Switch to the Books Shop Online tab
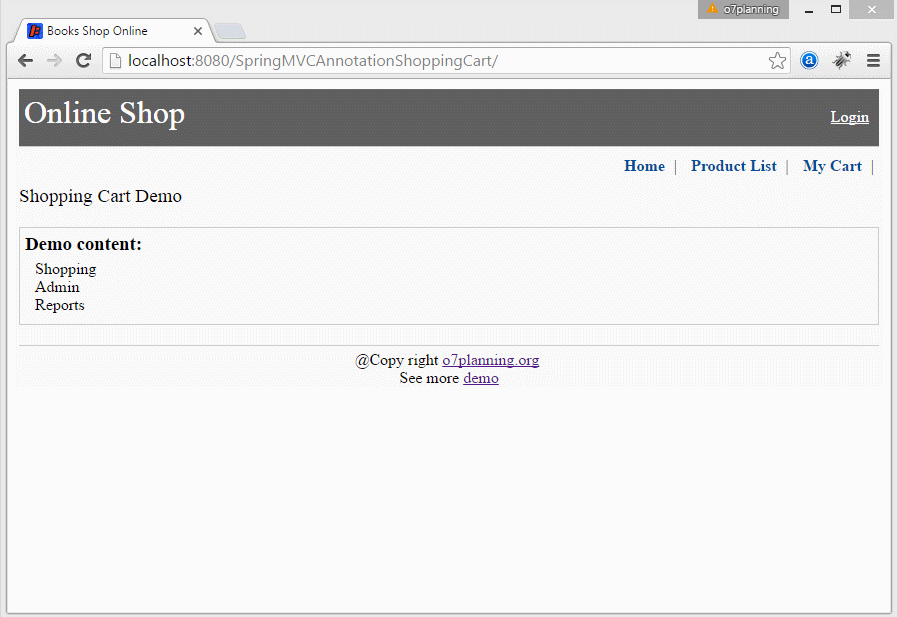Viewport: 898px width, 617px height. tap(110, 30)
